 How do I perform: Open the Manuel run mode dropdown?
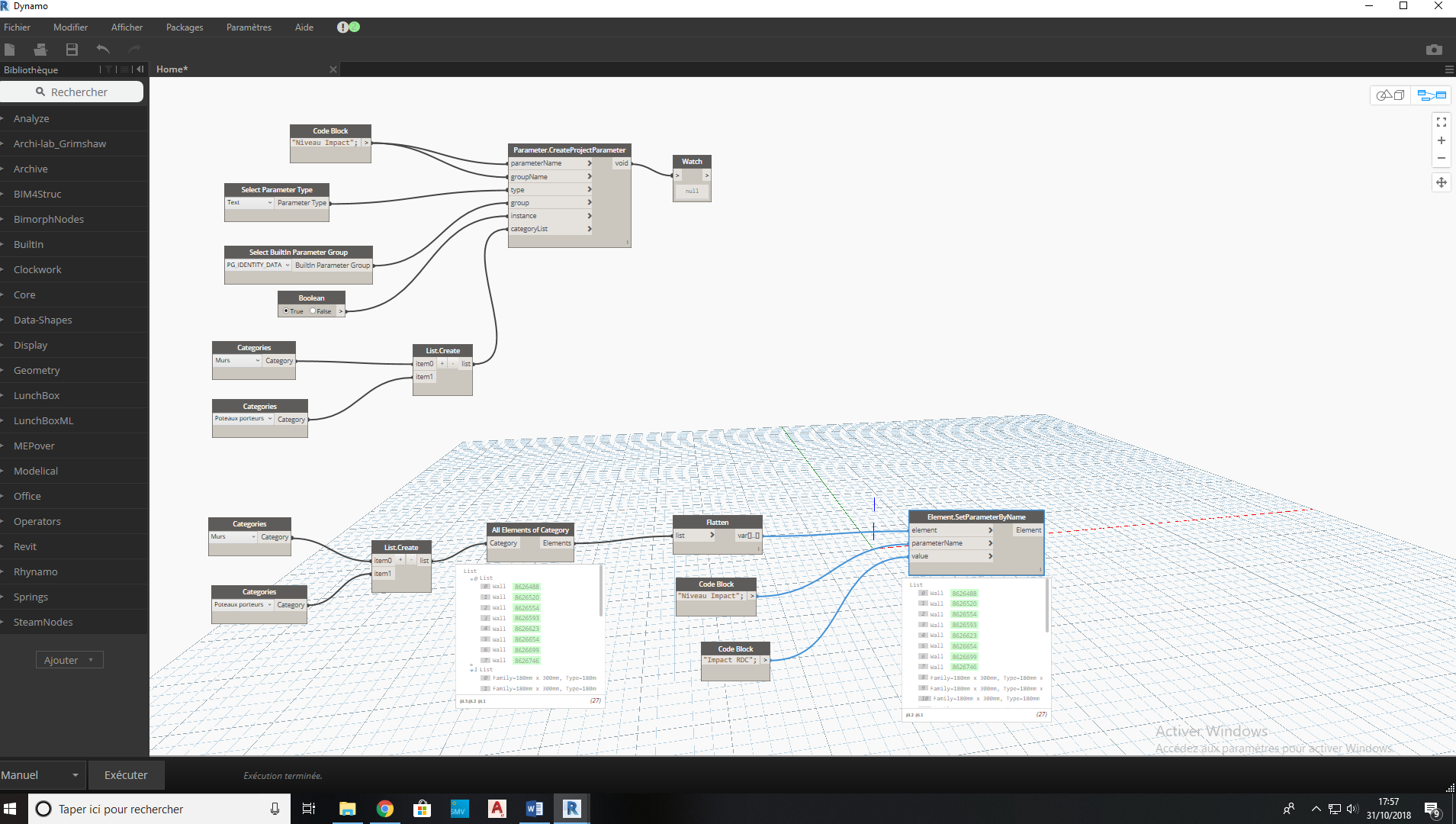pos(42,775)
